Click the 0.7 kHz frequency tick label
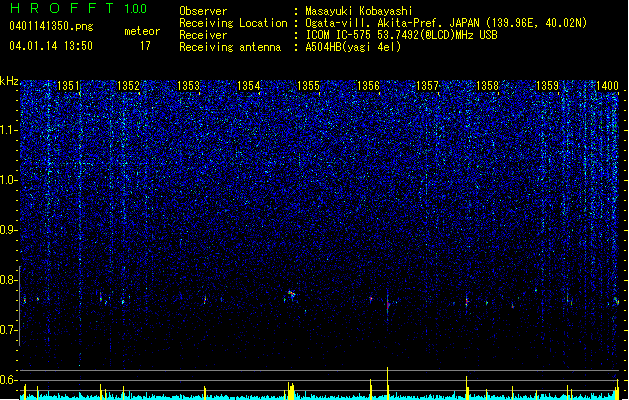This screenshot has height=400, width=629. pos(9,330)
